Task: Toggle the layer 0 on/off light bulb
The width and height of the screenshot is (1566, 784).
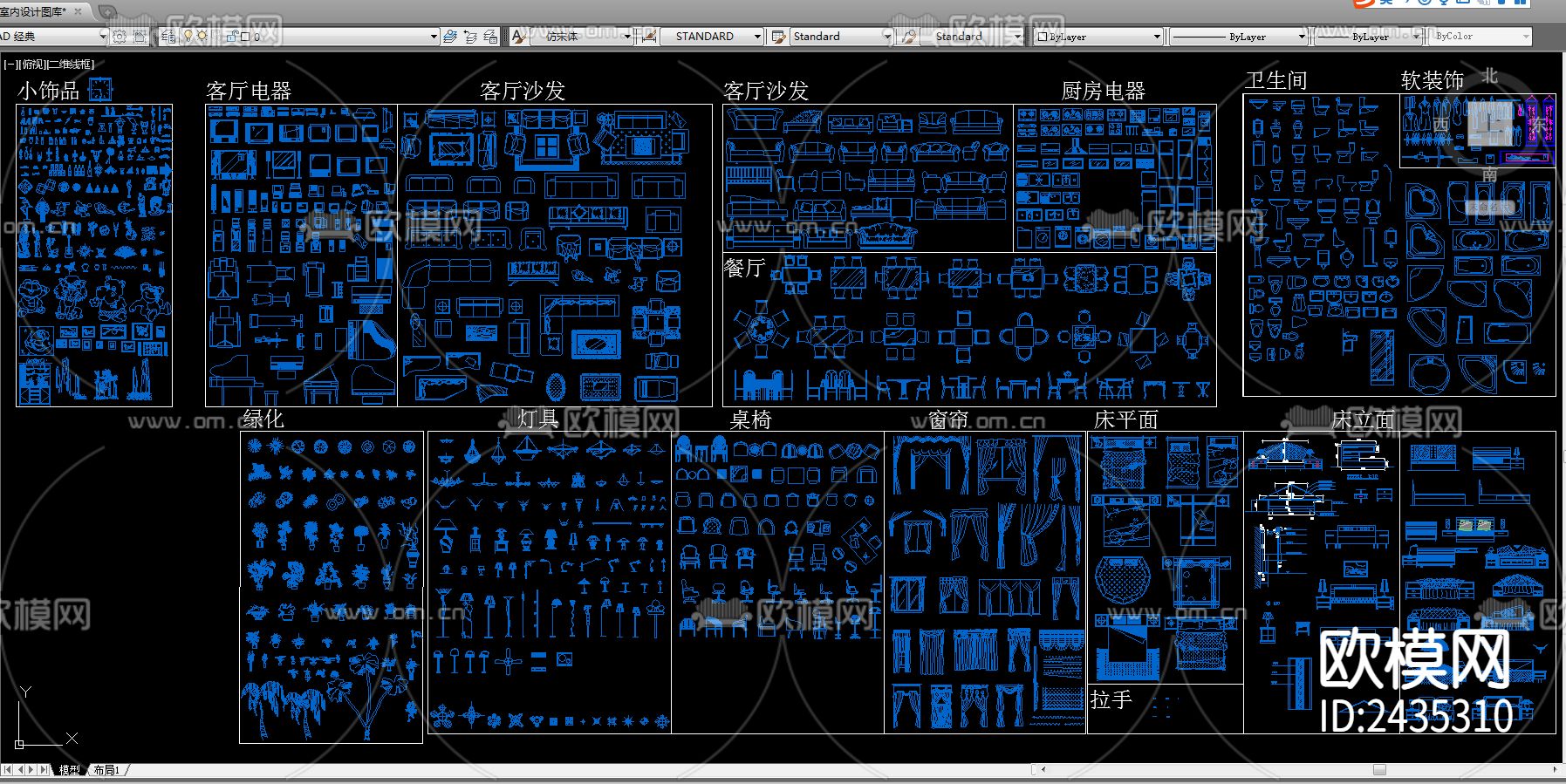Action: coord(188,37)
